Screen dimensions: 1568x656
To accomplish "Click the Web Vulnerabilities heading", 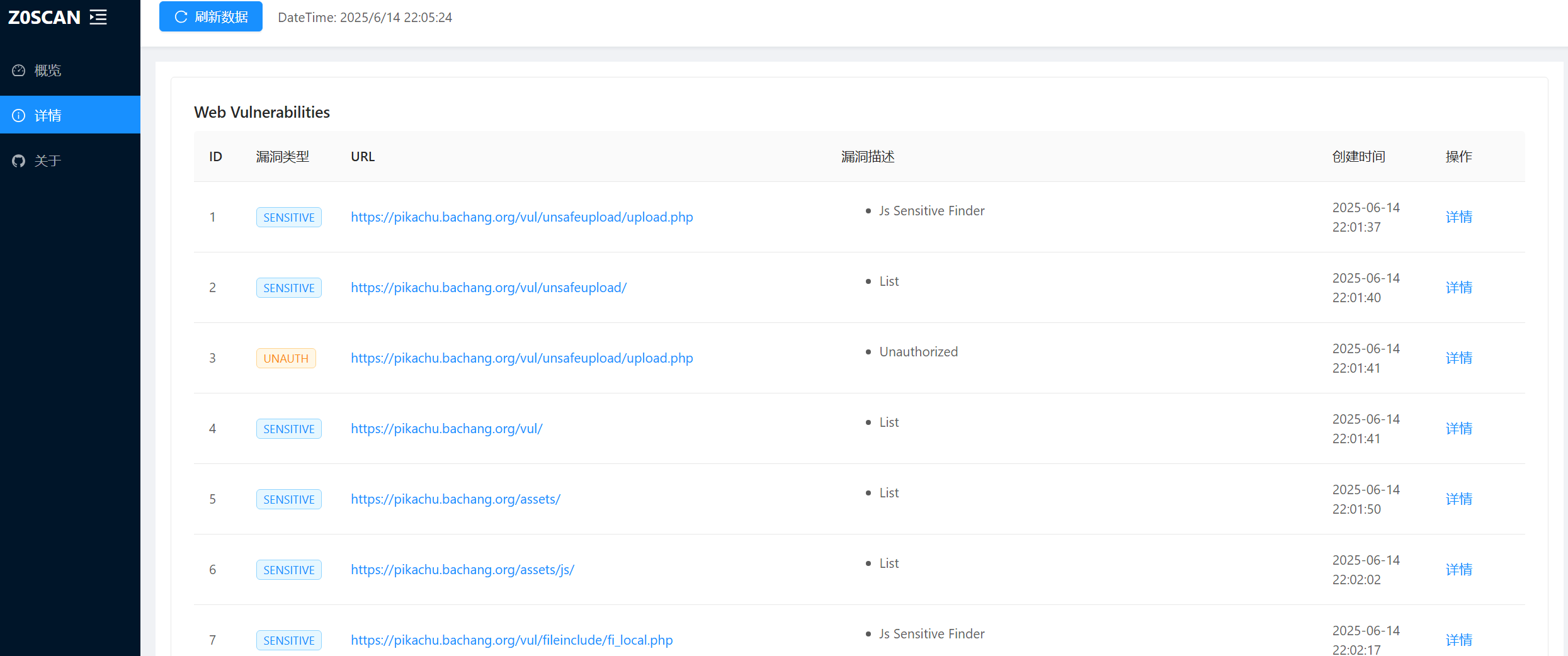I will pos(262,112).
